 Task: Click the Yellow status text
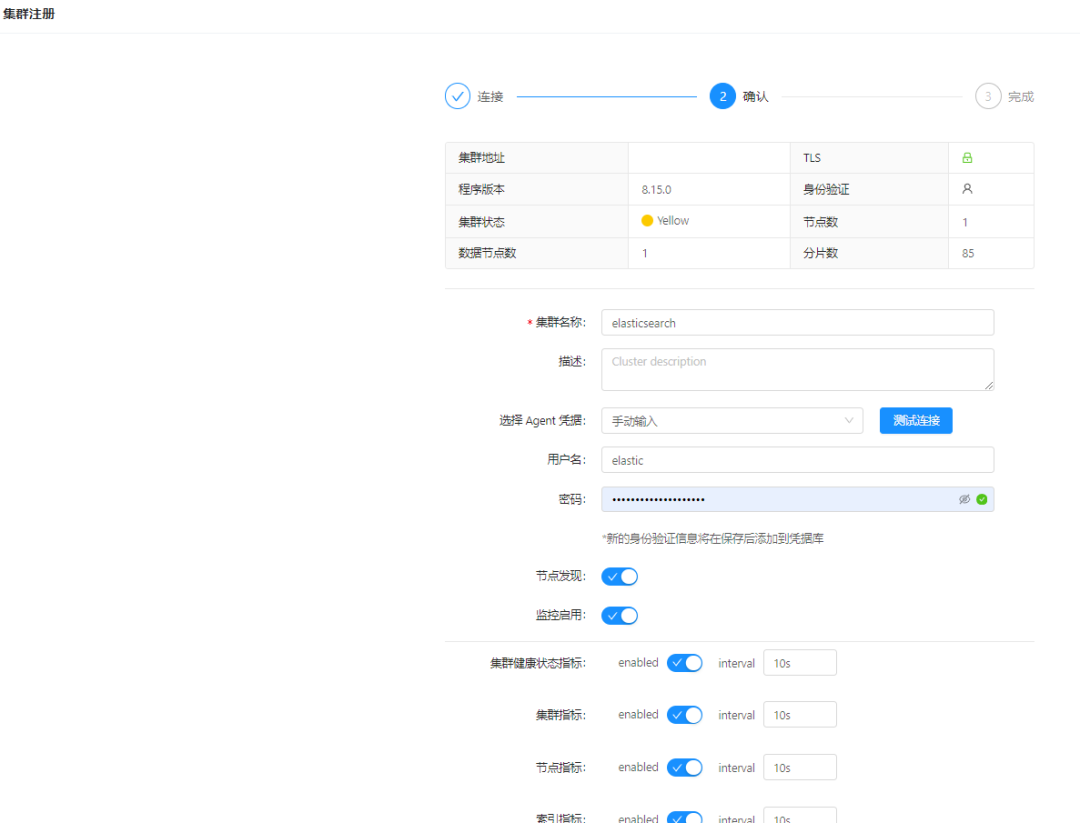673,220
